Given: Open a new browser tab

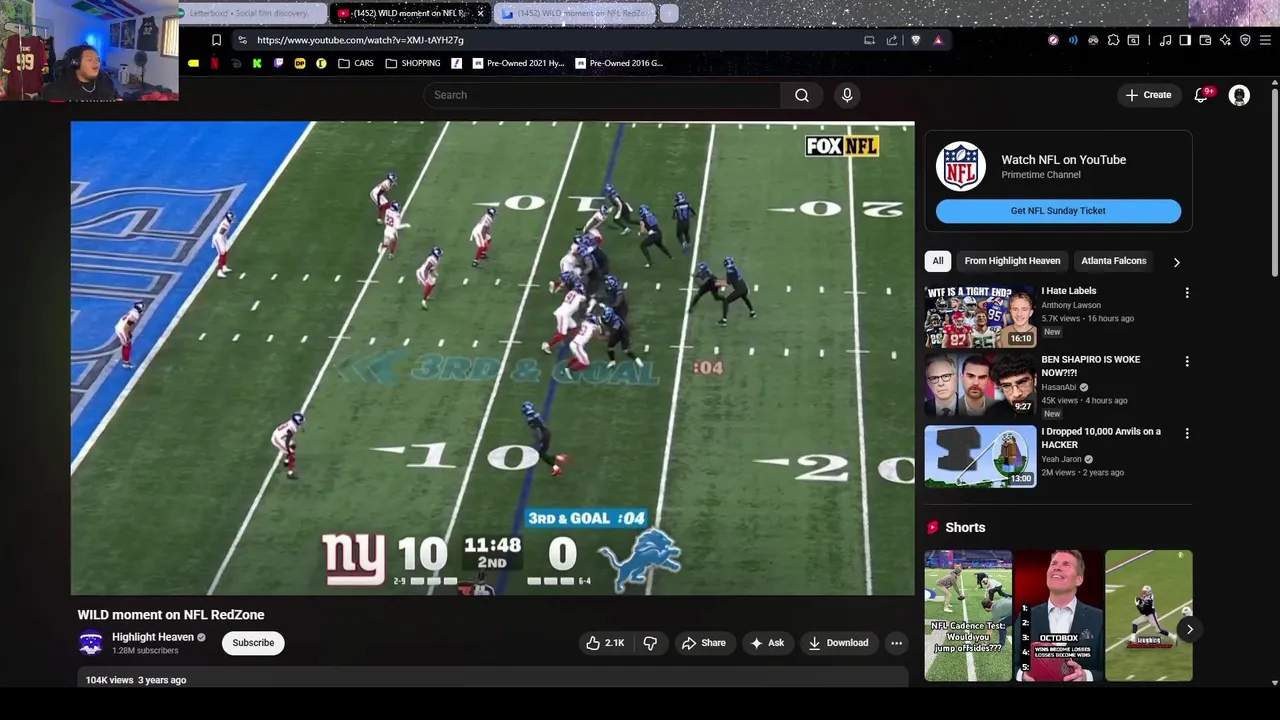Looking at the screenshot, I should pos(669,13).
